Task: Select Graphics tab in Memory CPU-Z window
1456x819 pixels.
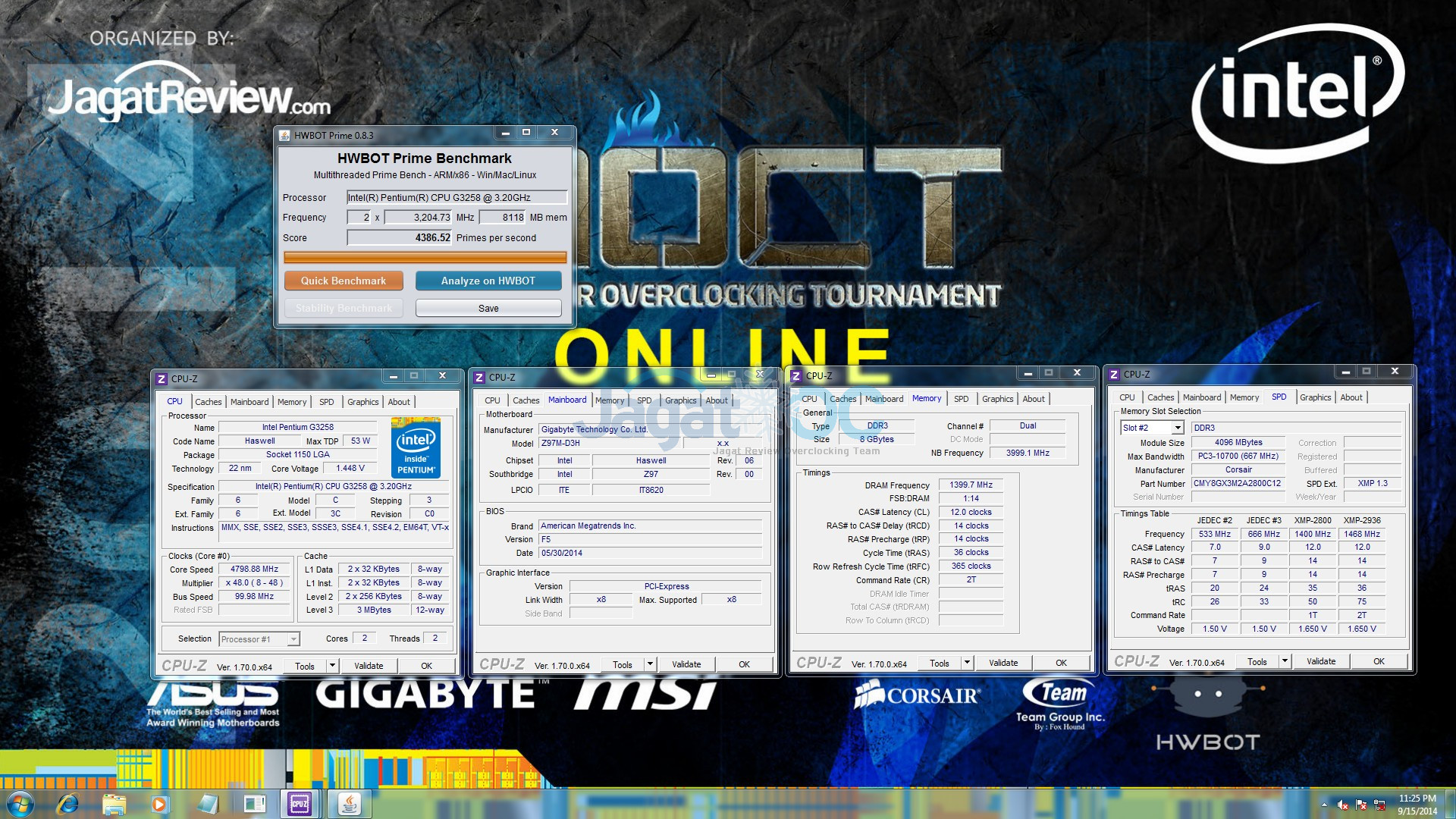Action: (x=997, y=399)
